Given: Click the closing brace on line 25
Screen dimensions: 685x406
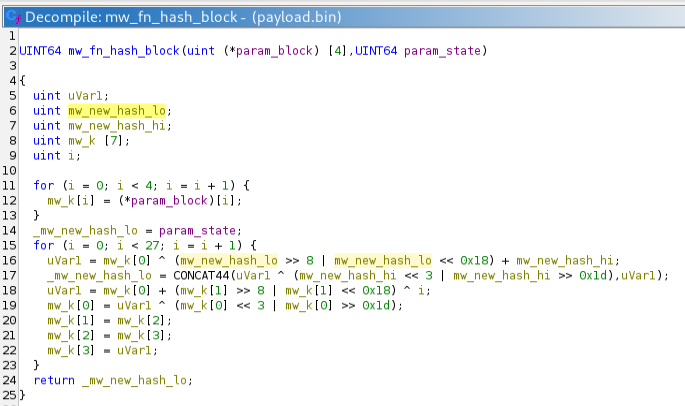Looking at the screenshot, I should tap(22, 395).
